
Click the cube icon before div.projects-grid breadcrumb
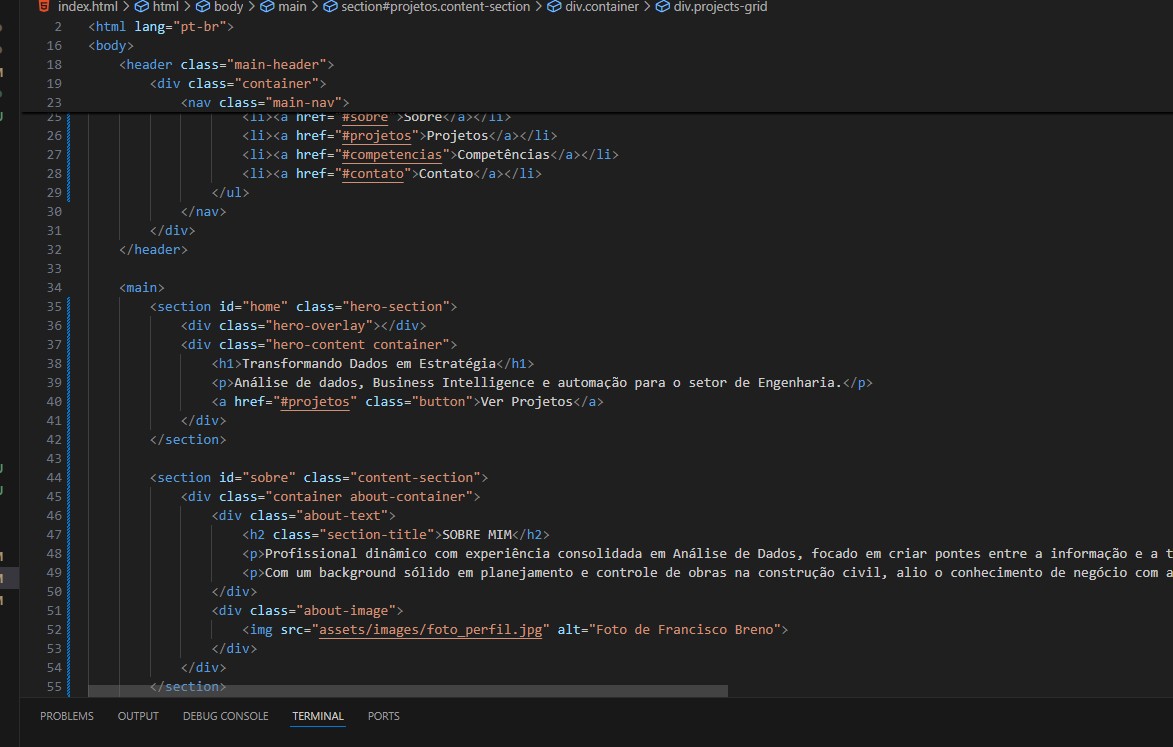tap(662, 7)
